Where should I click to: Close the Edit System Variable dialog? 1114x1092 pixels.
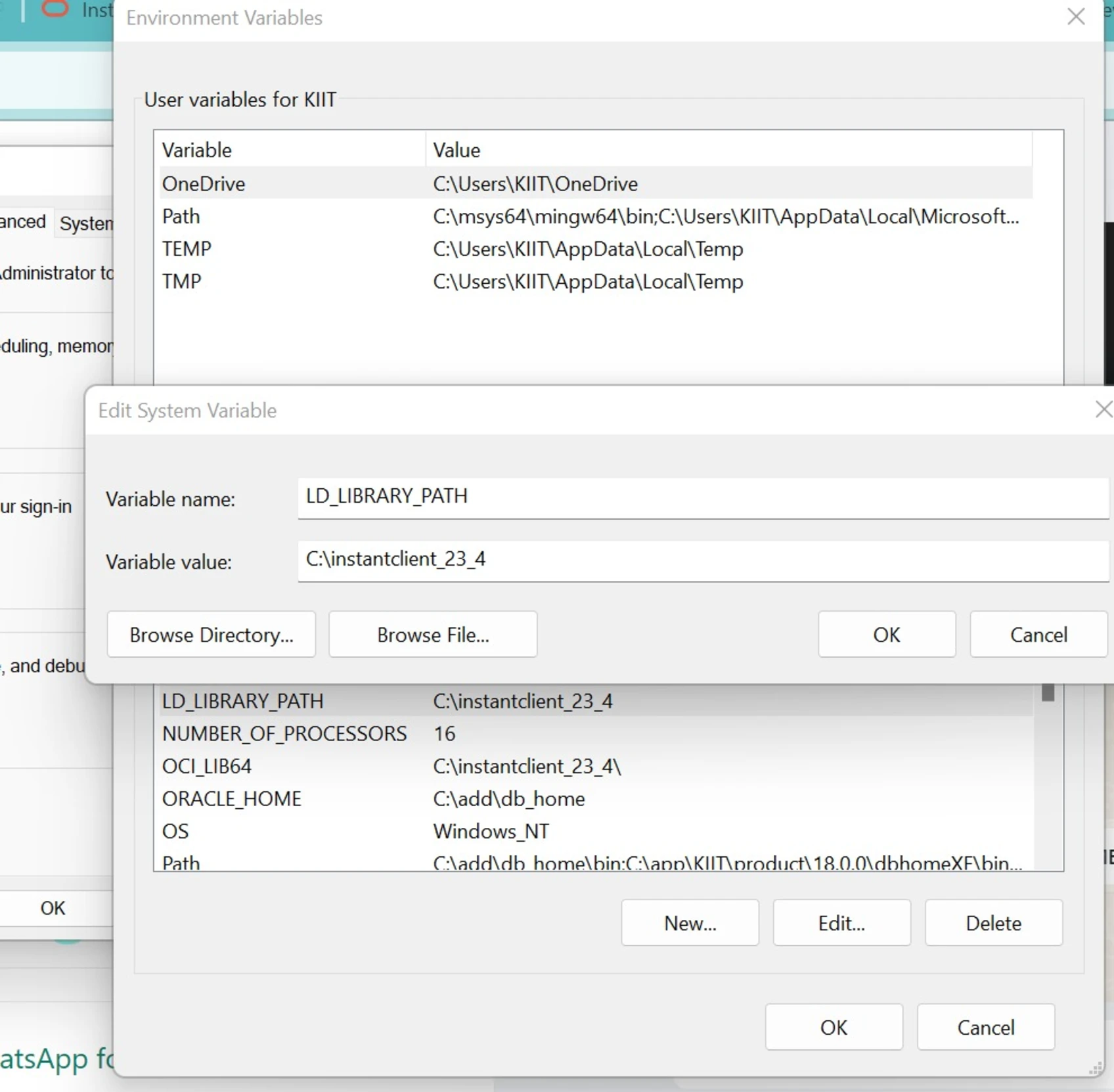click(x=1103, y=409)
